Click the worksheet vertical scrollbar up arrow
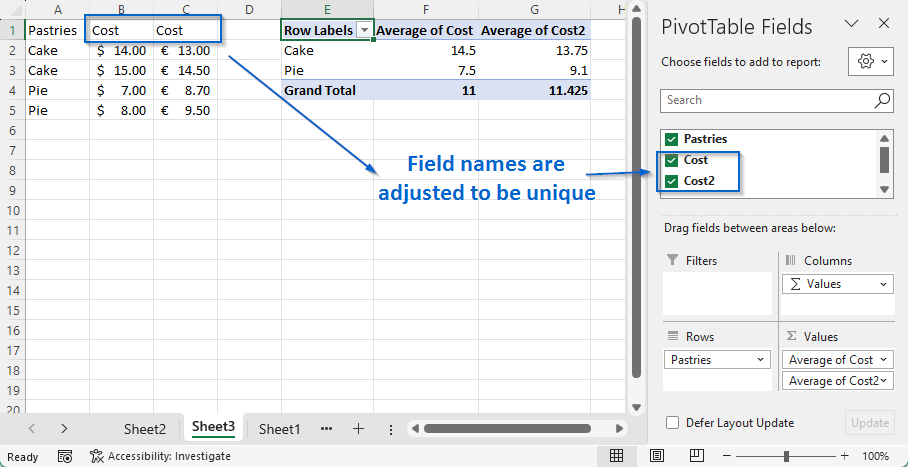This screenshot has height=467, width=908. point(635,9)
